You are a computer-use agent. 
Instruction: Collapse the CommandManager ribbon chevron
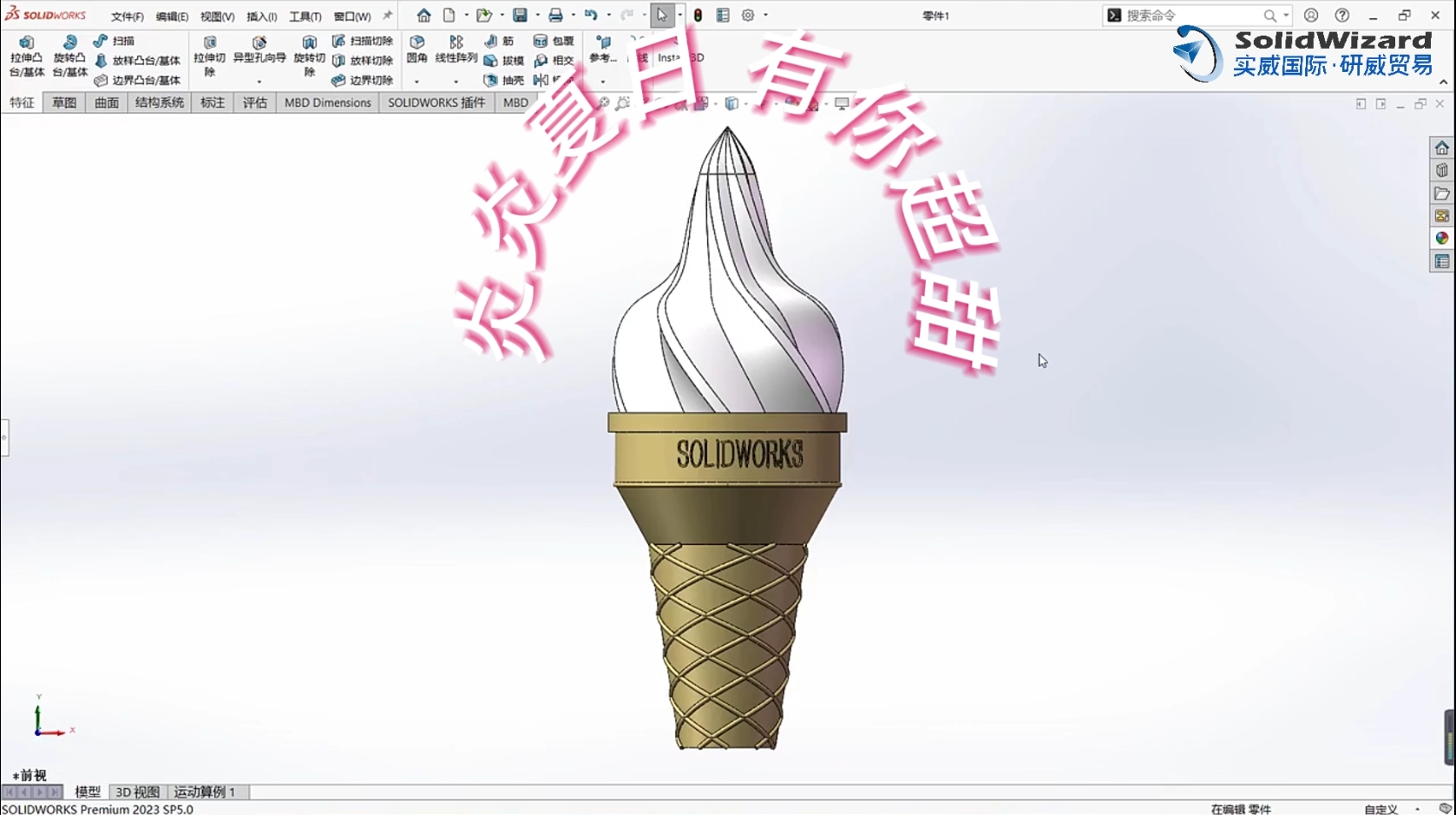1444,82
